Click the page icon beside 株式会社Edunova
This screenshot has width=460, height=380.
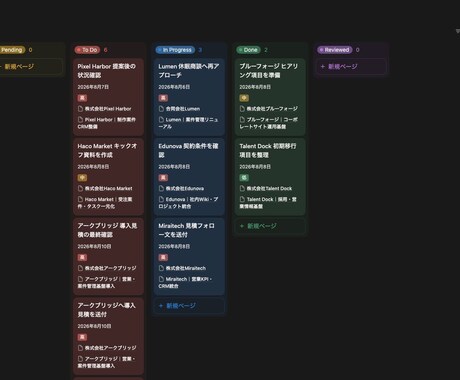tap(161, 188)
